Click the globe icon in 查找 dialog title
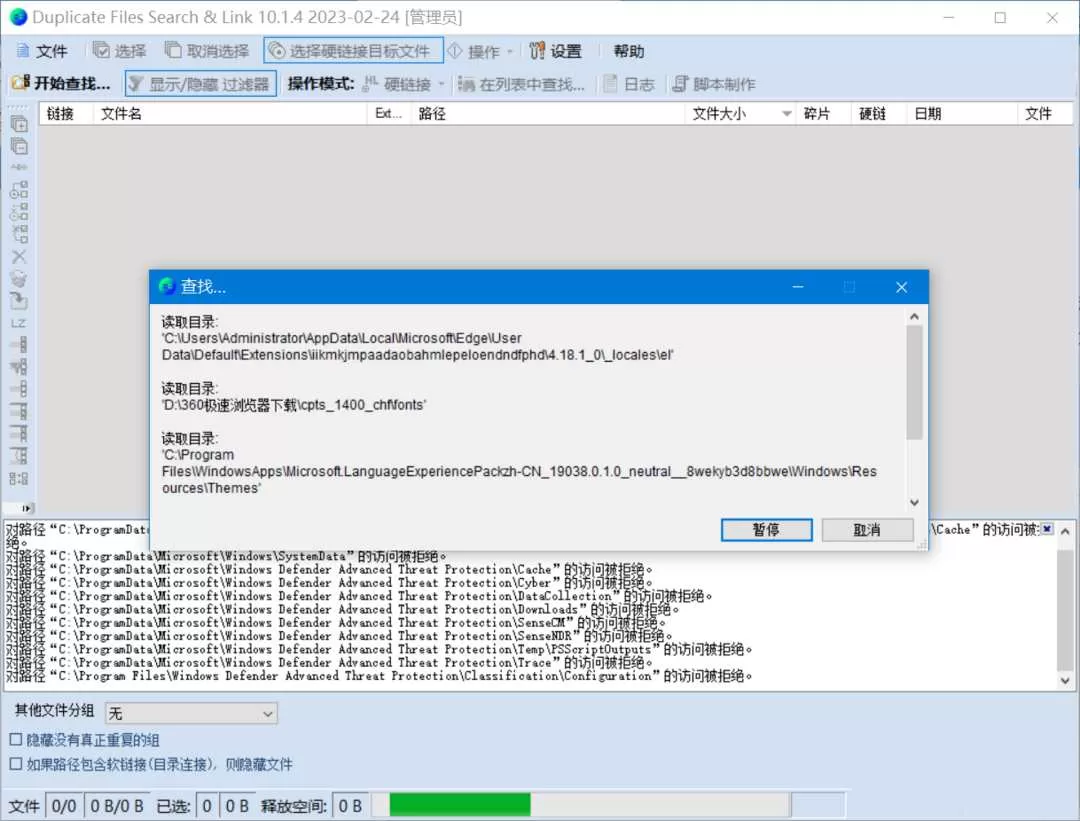The height and width of the screenshot is (821, 1080). [167, 286]
